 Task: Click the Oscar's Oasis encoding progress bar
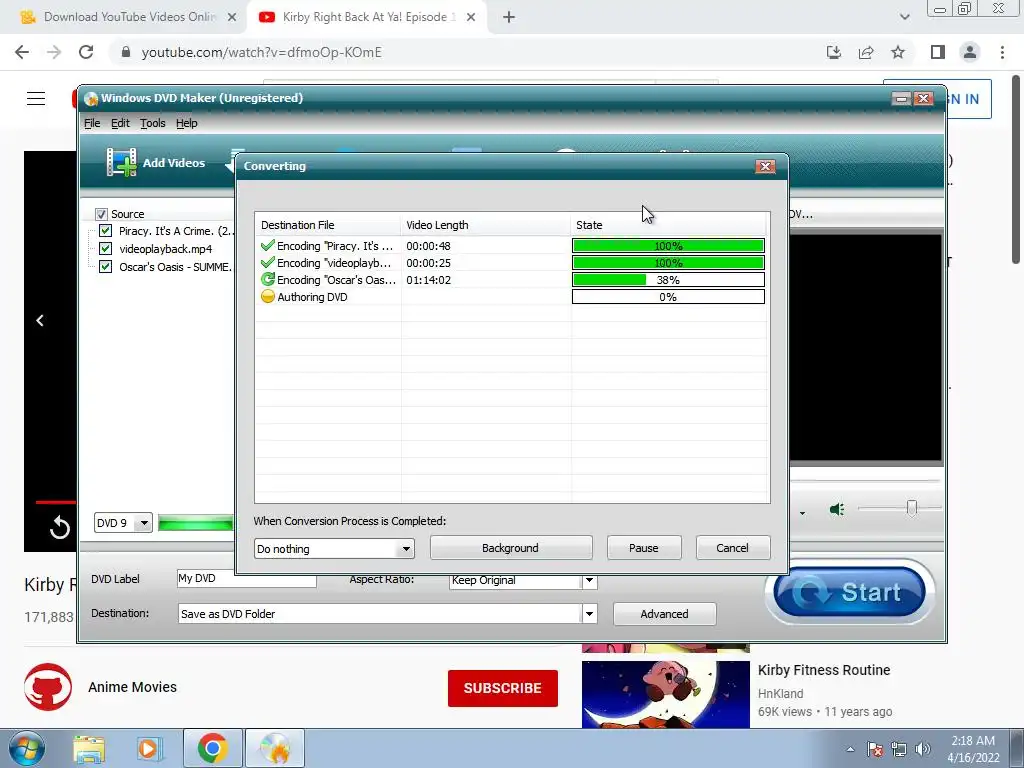pos(668,280)
